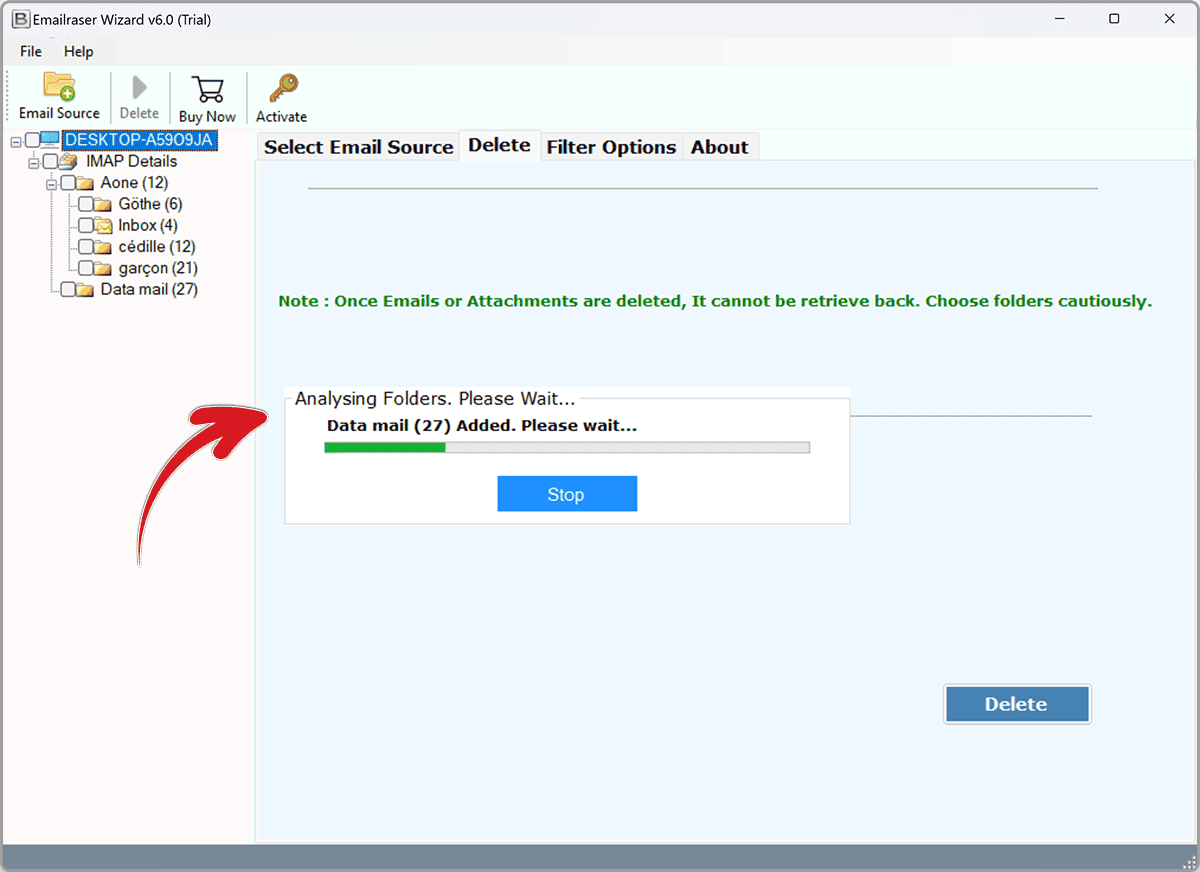Check the cédille (12) folder checkbox
This screenshot has width=1200, height=872.
(85, 247)
